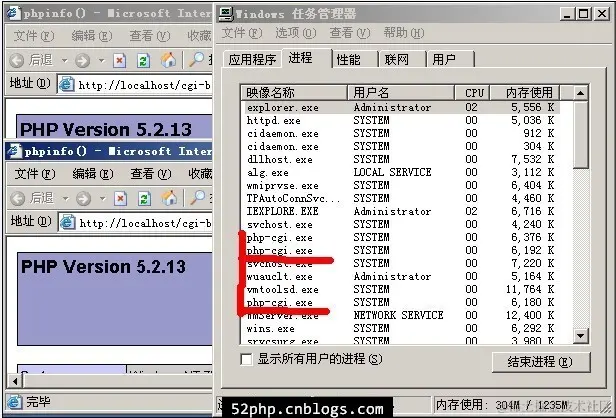
Task: Select dllhost.exe process row
Action: 400,160
